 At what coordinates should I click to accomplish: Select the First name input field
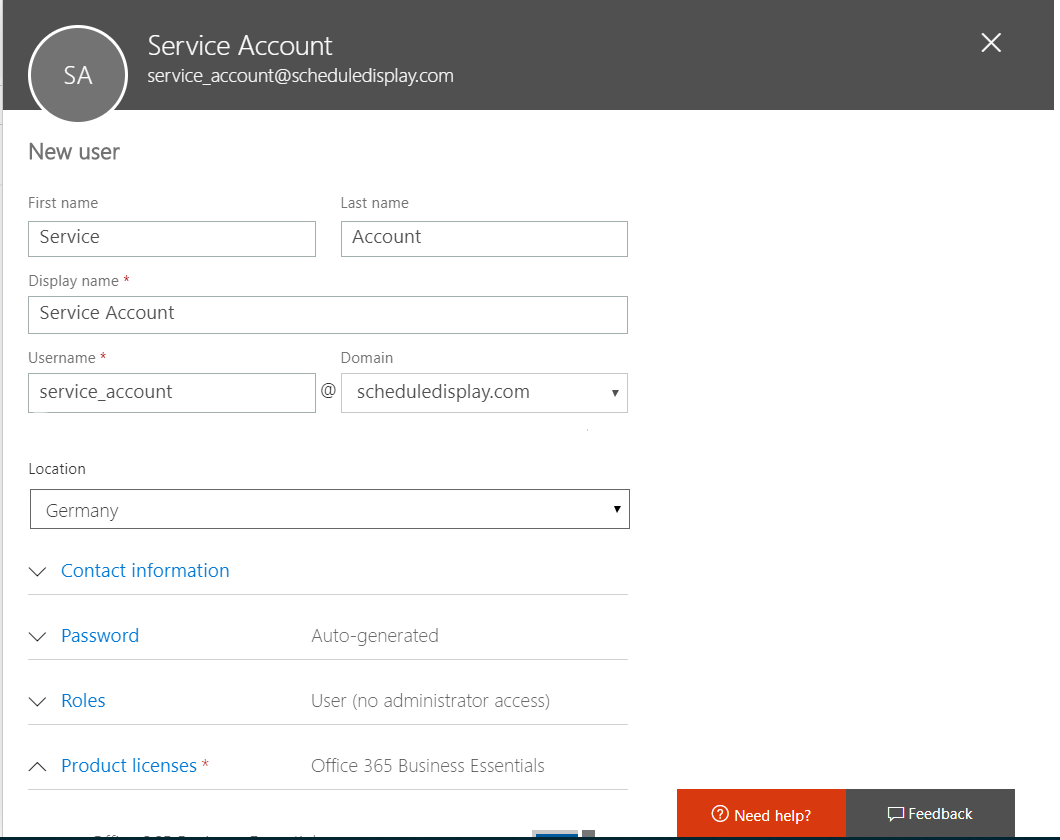coord(171,238)
